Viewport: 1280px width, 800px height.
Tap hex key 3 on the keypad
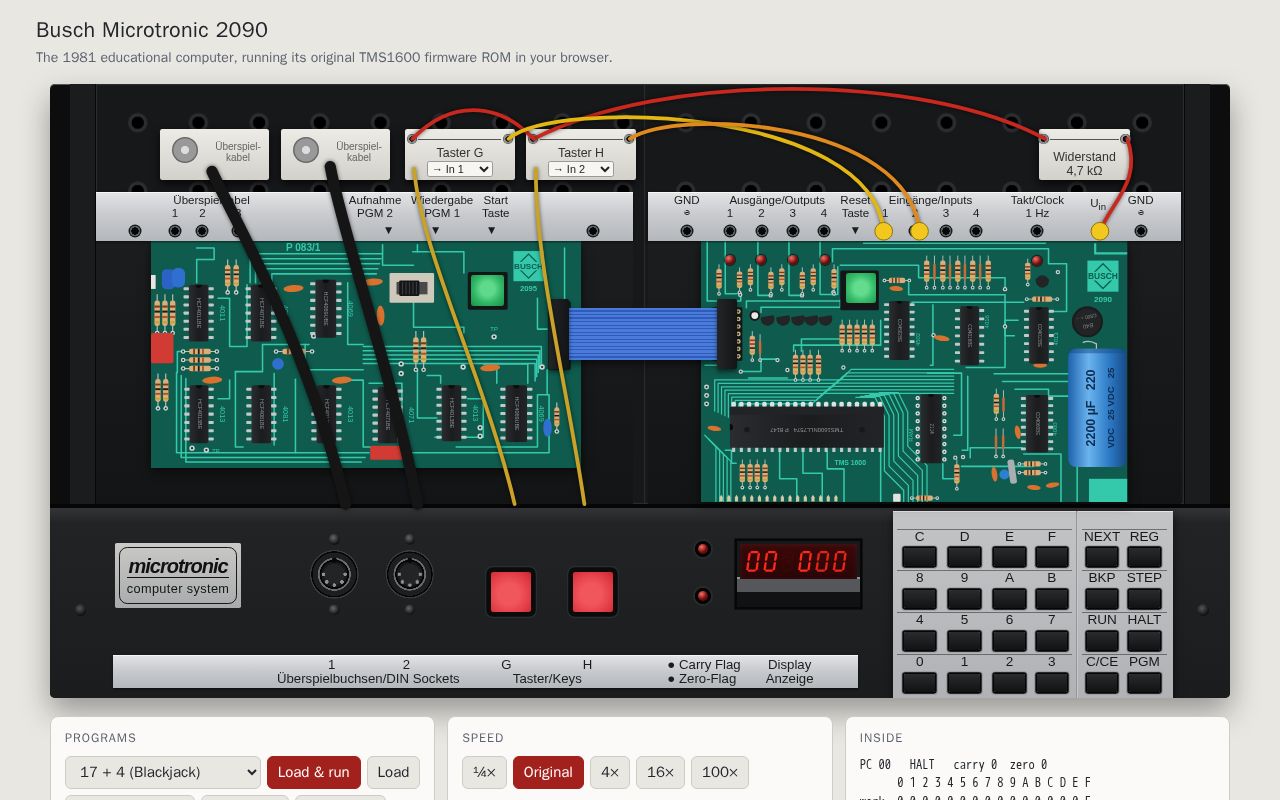1051,682
